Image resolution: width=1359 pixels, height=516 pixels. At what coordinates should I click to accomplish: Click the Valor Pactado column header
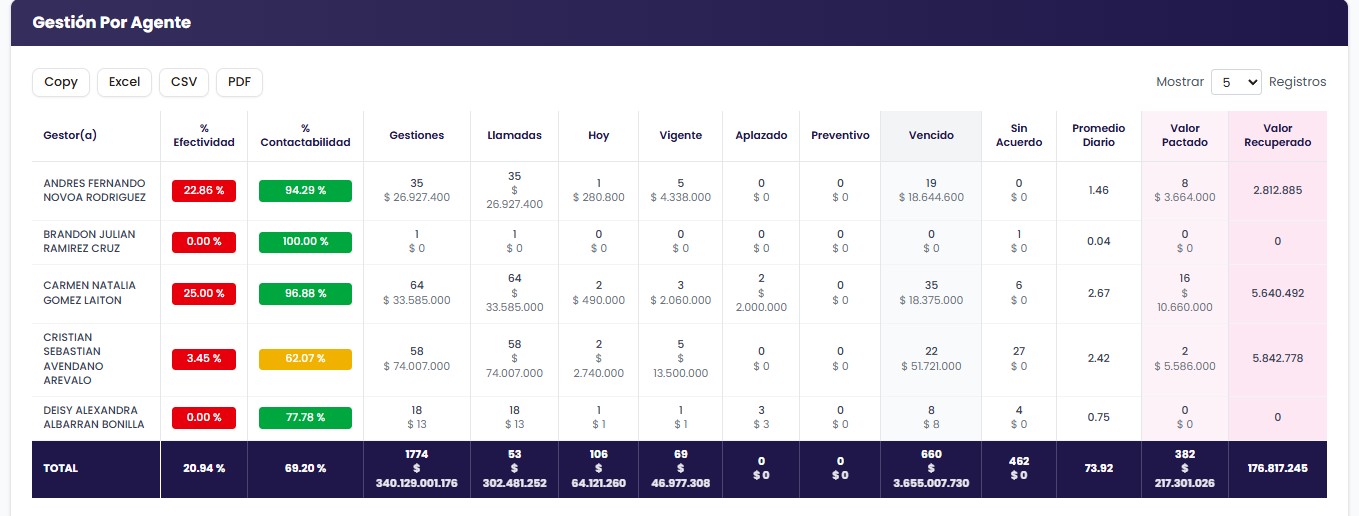click(1184, 135)
